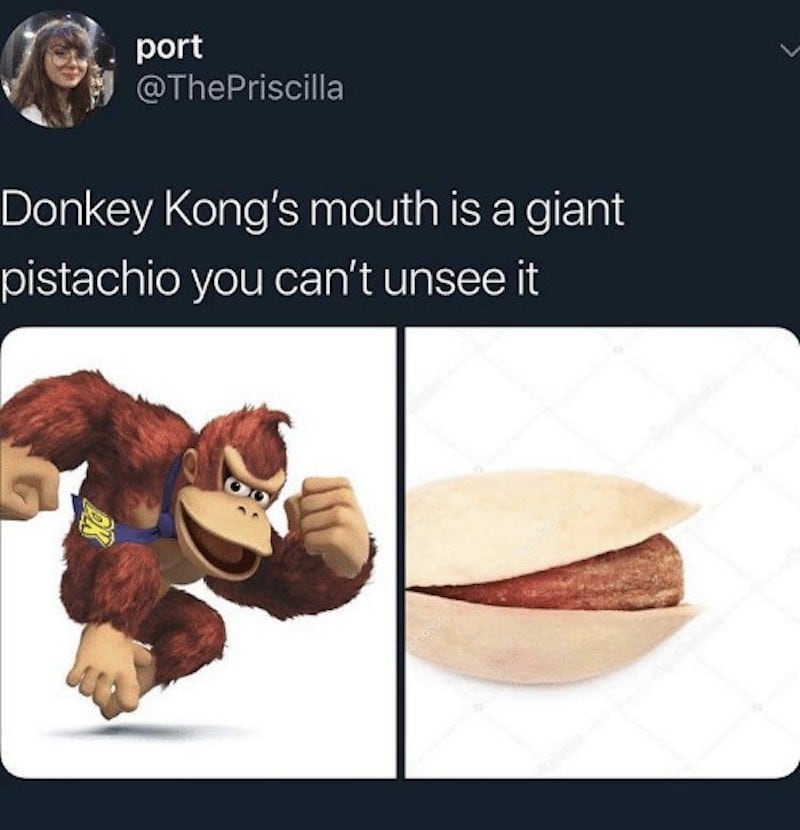Open the pistachio image attachment
The height and width of the screenshot is (830, 800).
pos(602,553)
